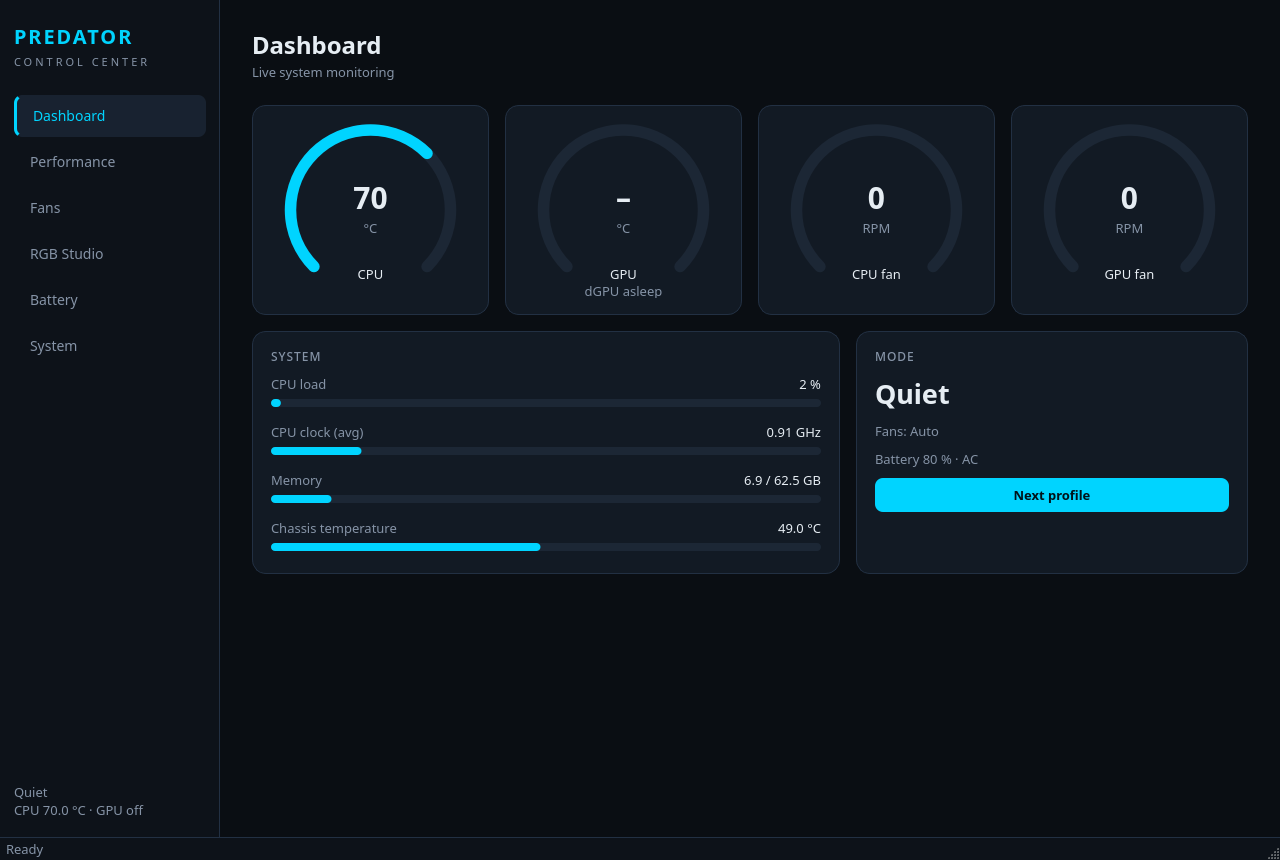Click the Memory usage bar
Viewport: 1280px width, 860px height.
pos(546,499)
